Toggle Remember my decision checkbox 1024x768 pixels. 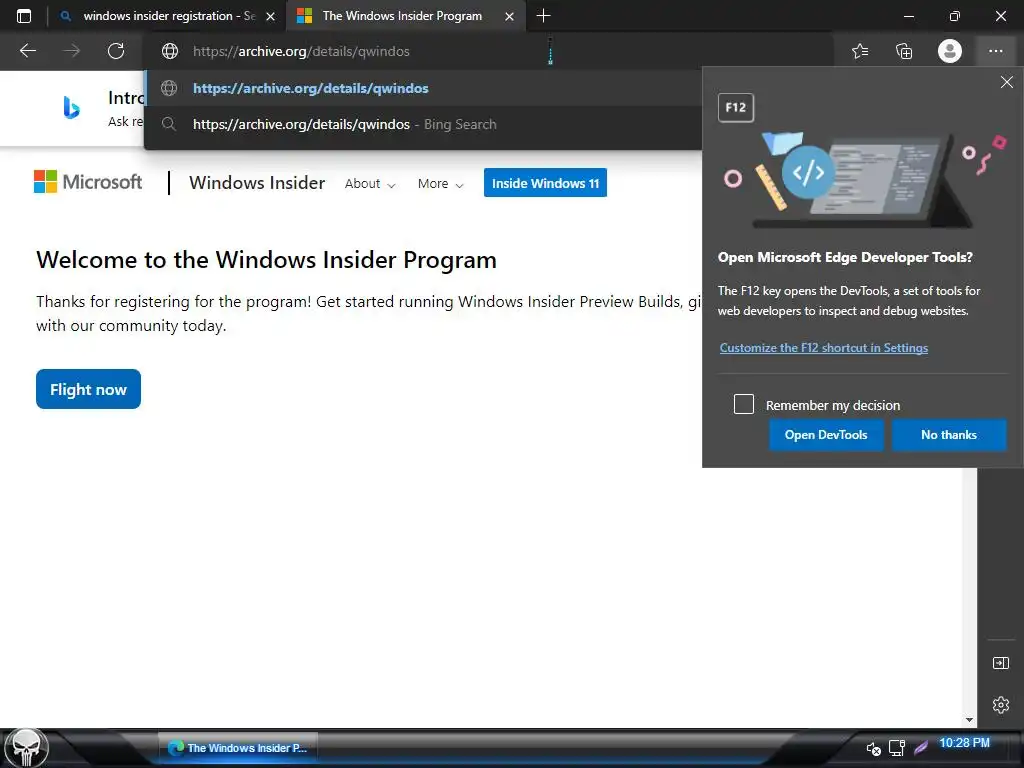pyautogui.click(x=743, y=404)
